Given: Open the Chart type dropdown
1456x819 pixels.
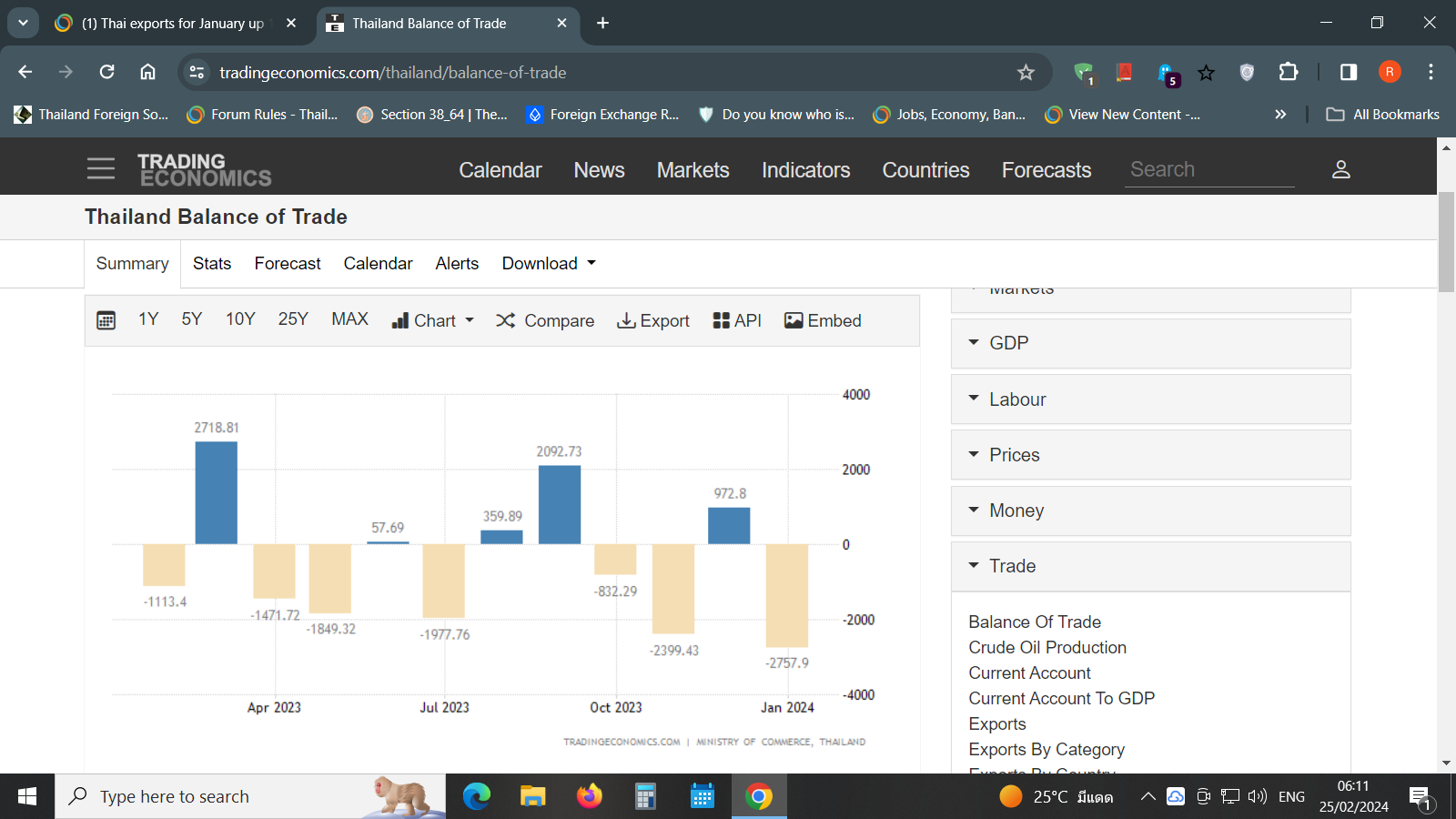Looking at the screenshot, I should [x=433, y=320].
